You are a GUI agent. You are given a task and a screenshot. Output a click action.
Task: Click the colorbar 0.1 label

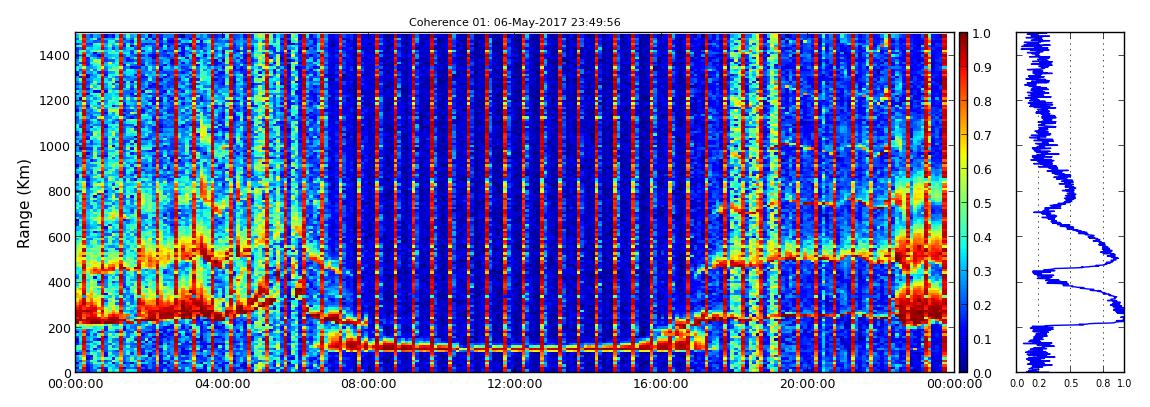[x=982, y=339]
